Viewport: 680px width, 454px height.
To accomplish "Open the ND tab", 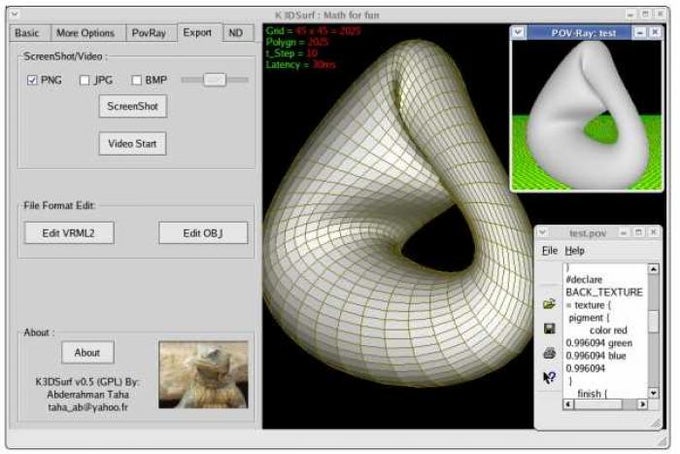I will pos(236,33).
